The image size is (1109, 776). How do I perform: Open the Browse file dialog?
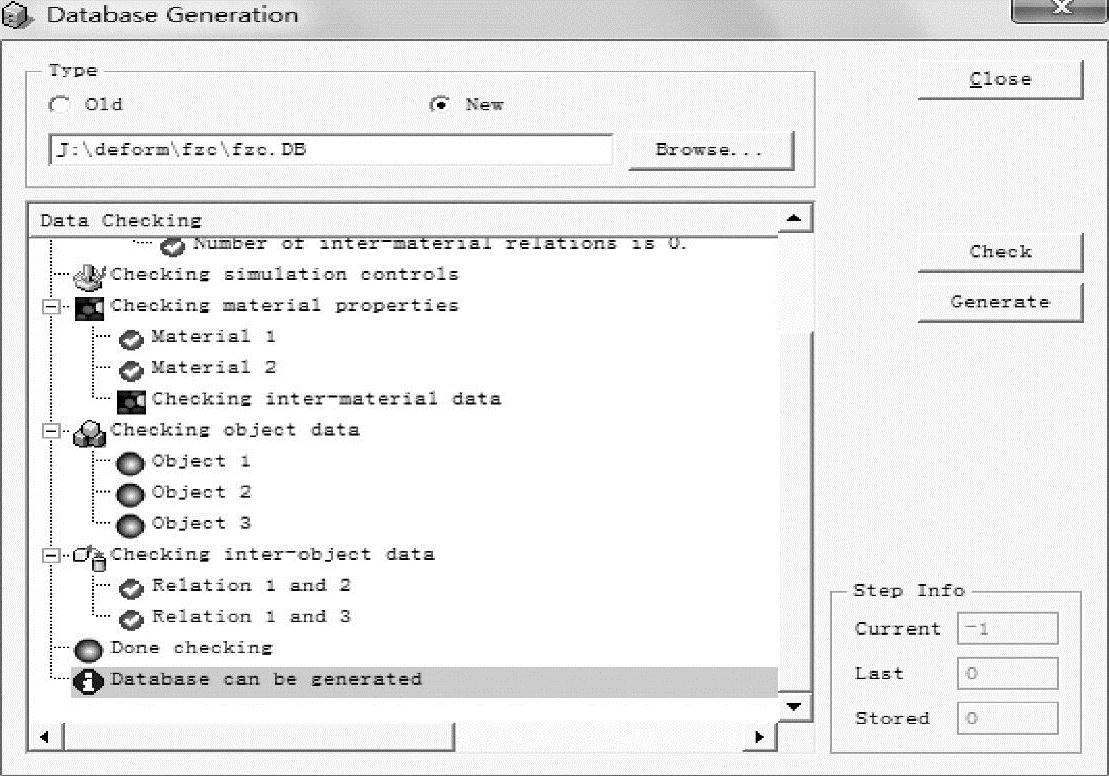pyautogui.click(x=710, y=150)
